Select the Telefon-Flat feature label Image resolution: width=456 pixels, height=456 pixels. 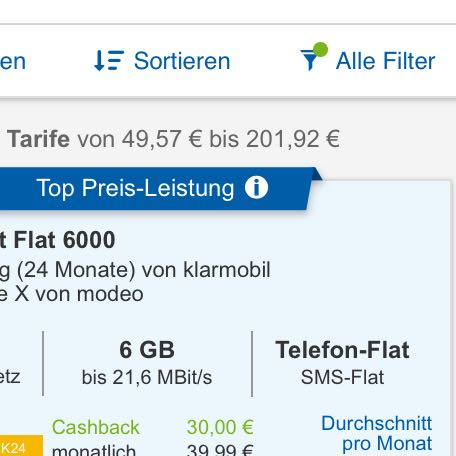pos(342,350)
